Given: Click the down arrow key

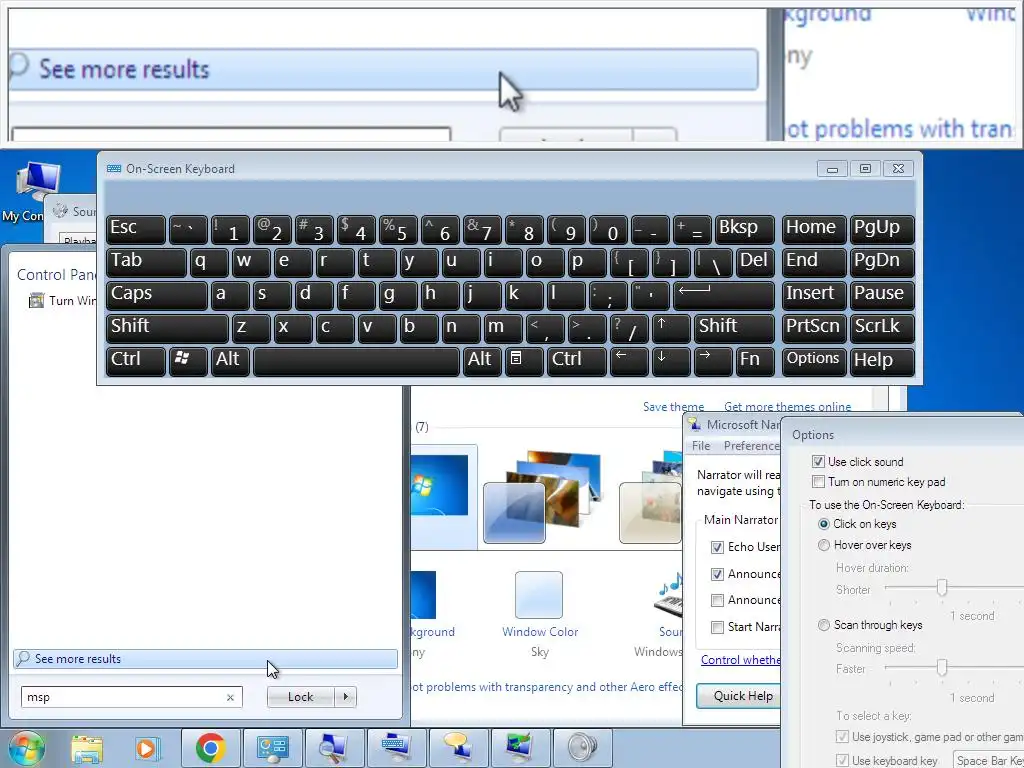Looking at the screenshot, I should tap(671, 361).
